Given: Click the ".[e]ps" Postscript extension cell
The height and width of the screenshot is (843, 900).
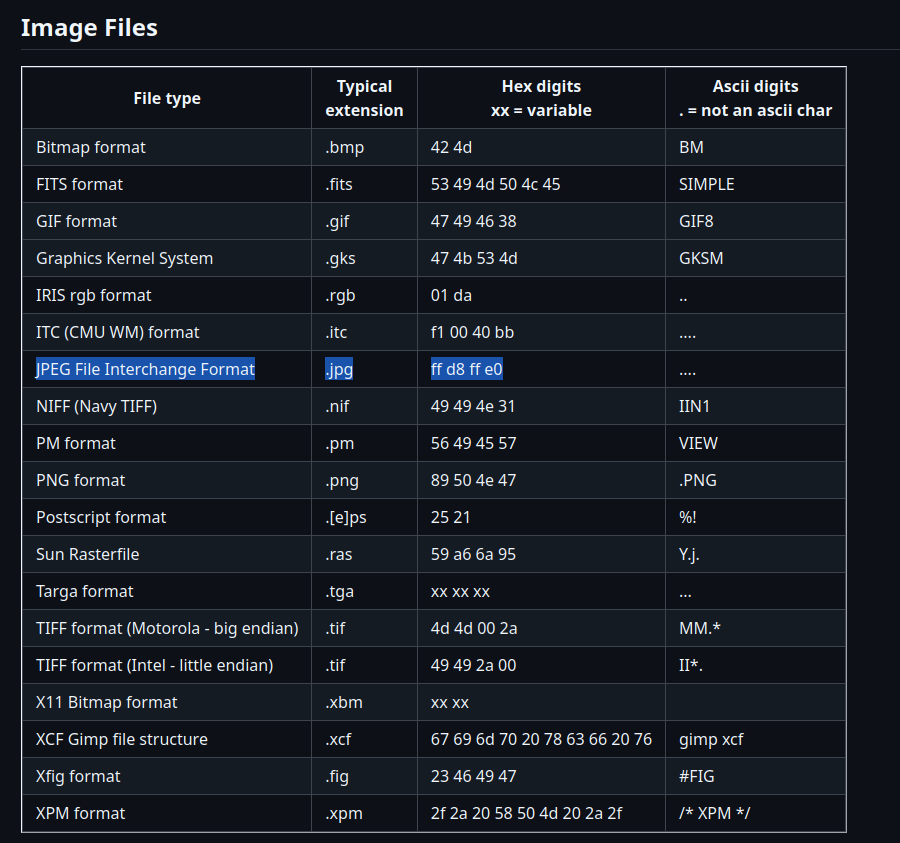Looking at the screenshot, I should [345, 517].
